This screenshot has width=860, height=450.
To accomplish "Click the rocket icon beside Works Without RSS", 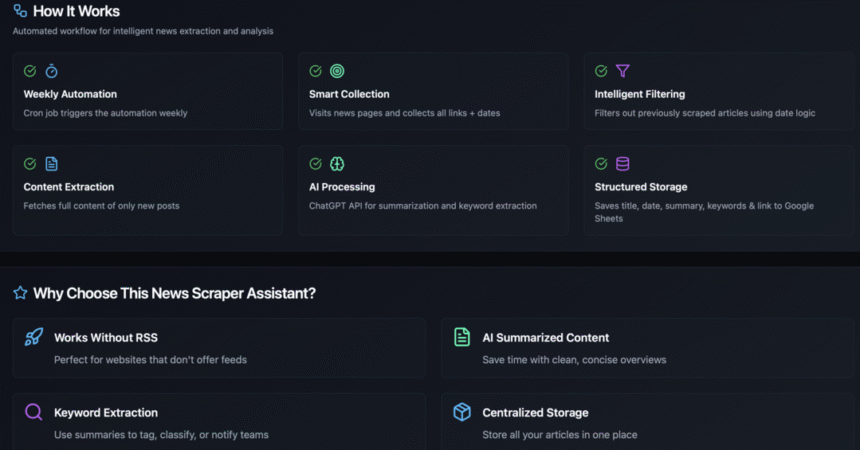I will click(33, 337).
